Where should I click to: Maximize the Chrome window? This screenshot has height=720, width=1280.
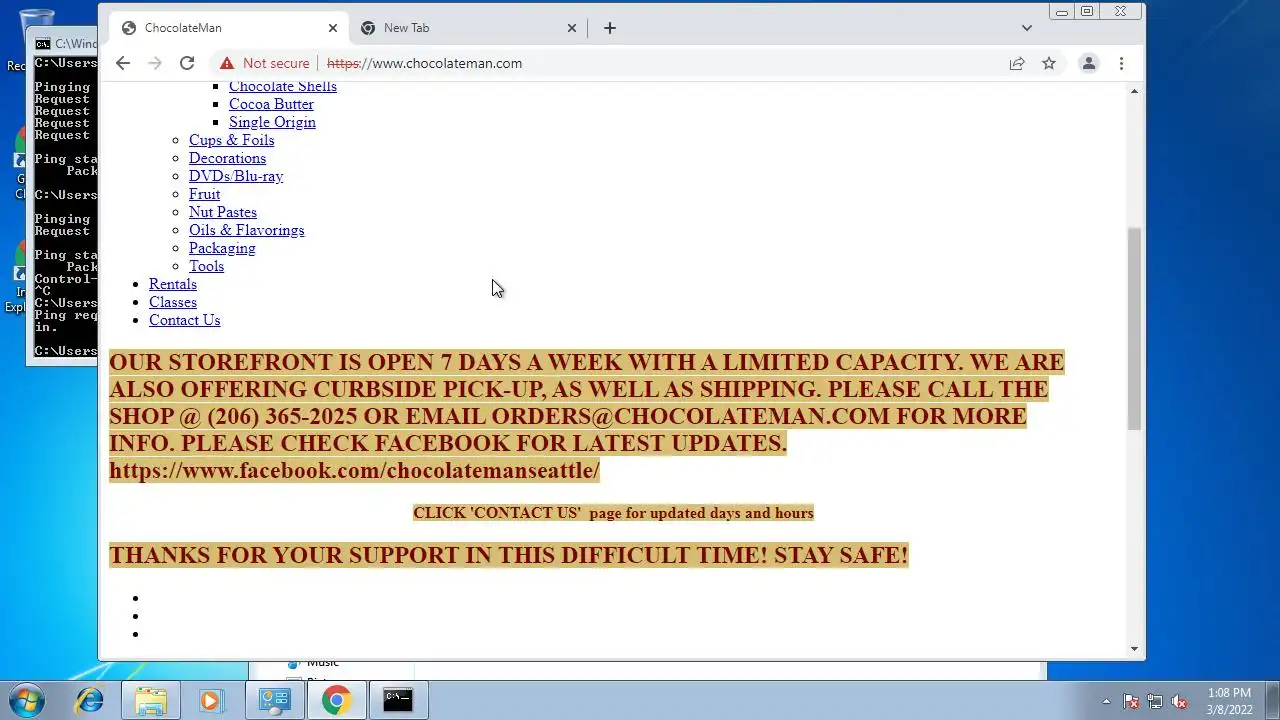click(x=1087, y=12)
